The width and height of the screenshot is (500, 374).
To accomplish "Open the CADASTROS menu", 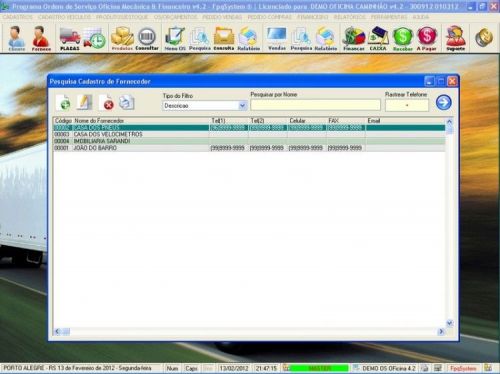I will click(x=18, y=17).
